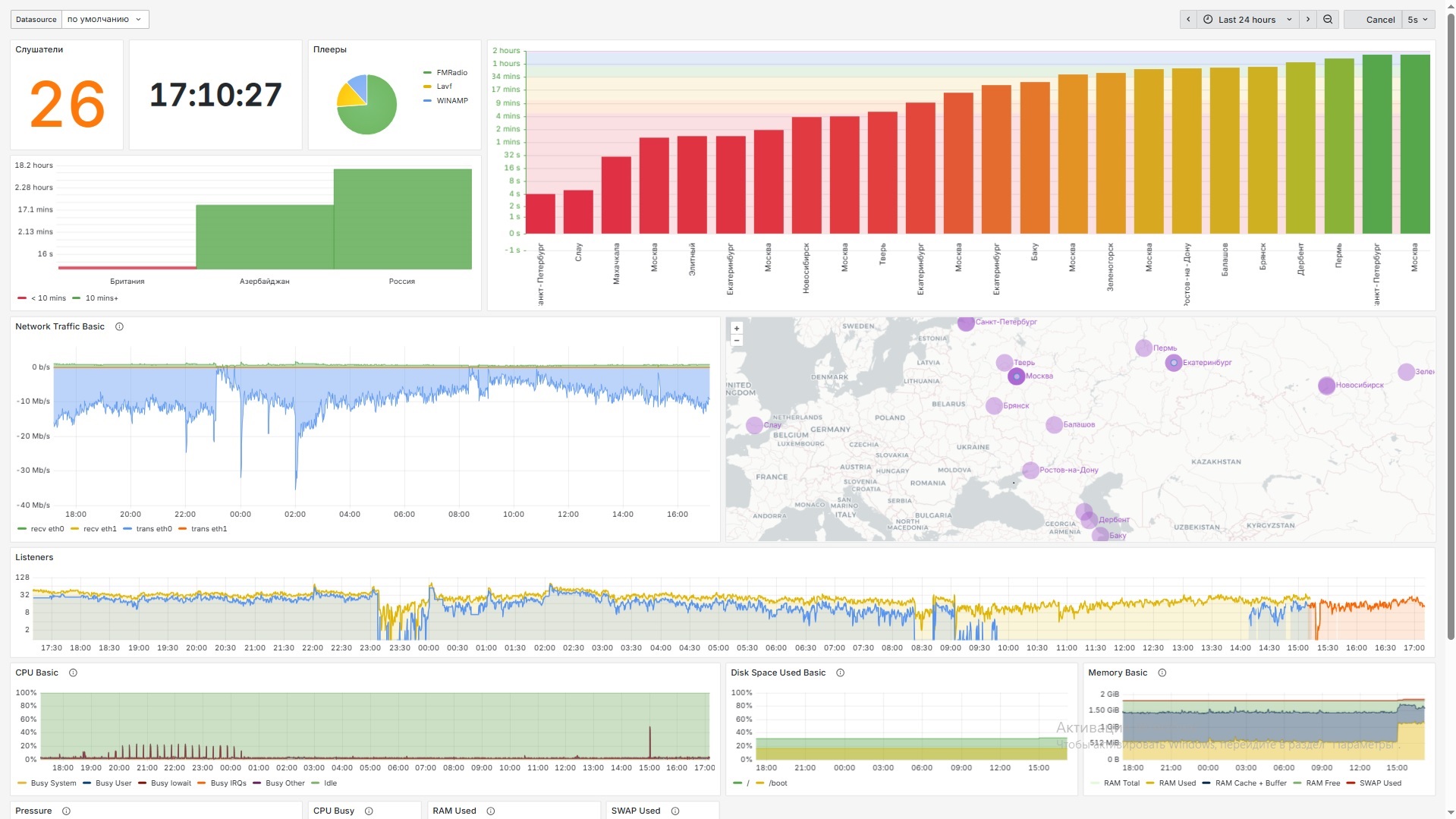Open the Плееры panel title menu
1456x819 pixels.
tap(330, 50)
